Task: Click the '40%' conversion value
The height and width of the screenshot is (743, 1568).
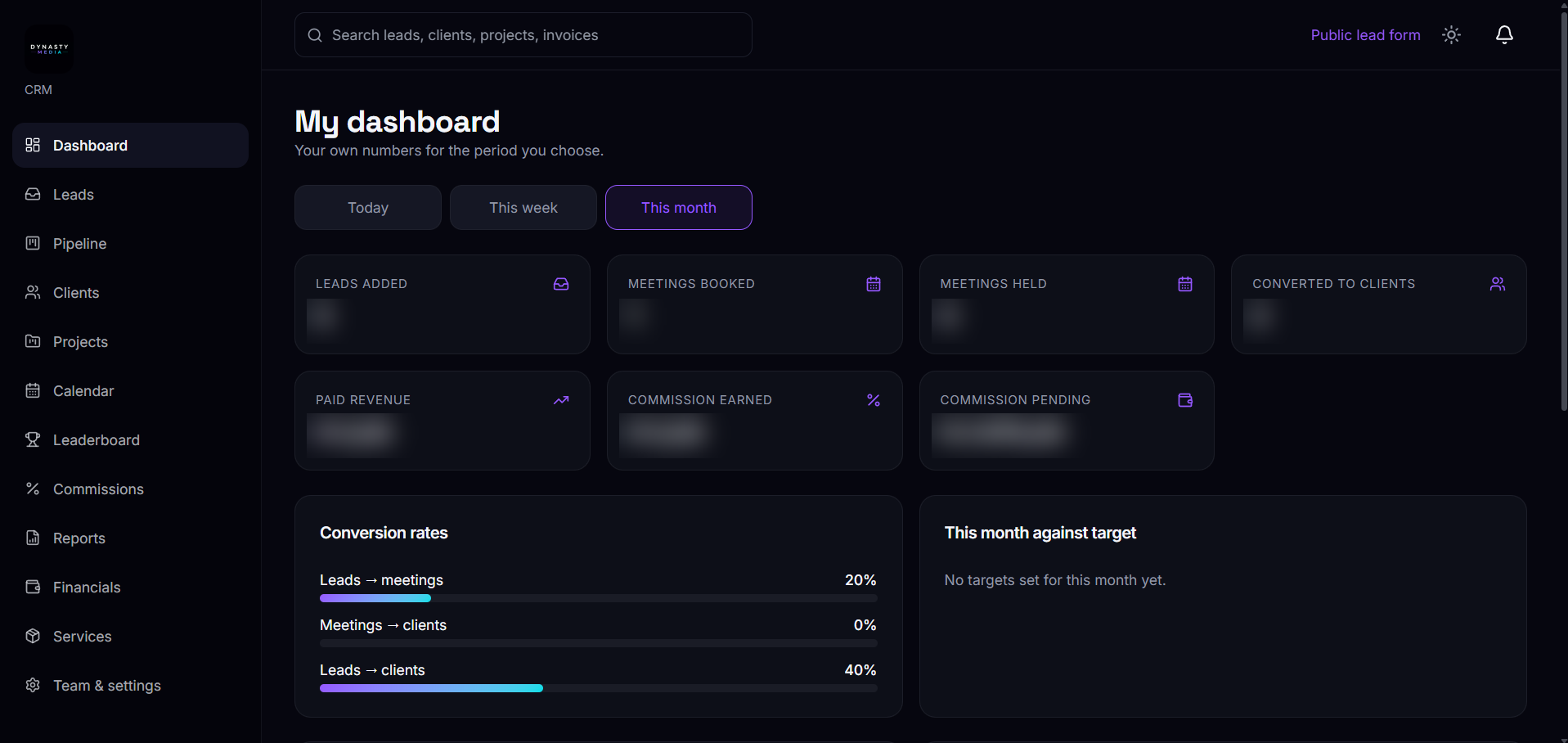Action: coord(860,670)
